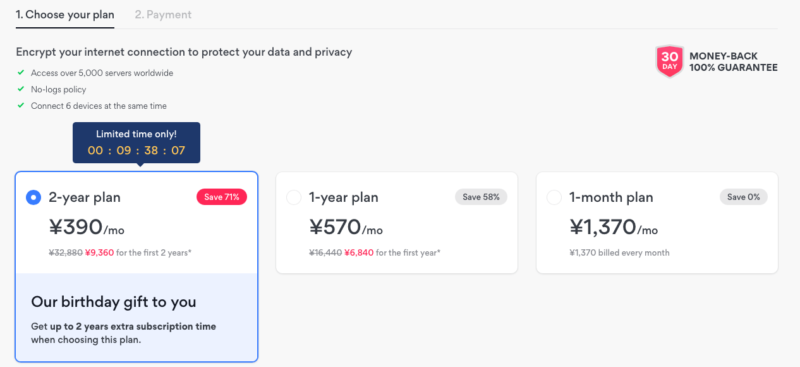800x367 pixels.
Task: Click the gray Save 58% badge
Action: 481,197
